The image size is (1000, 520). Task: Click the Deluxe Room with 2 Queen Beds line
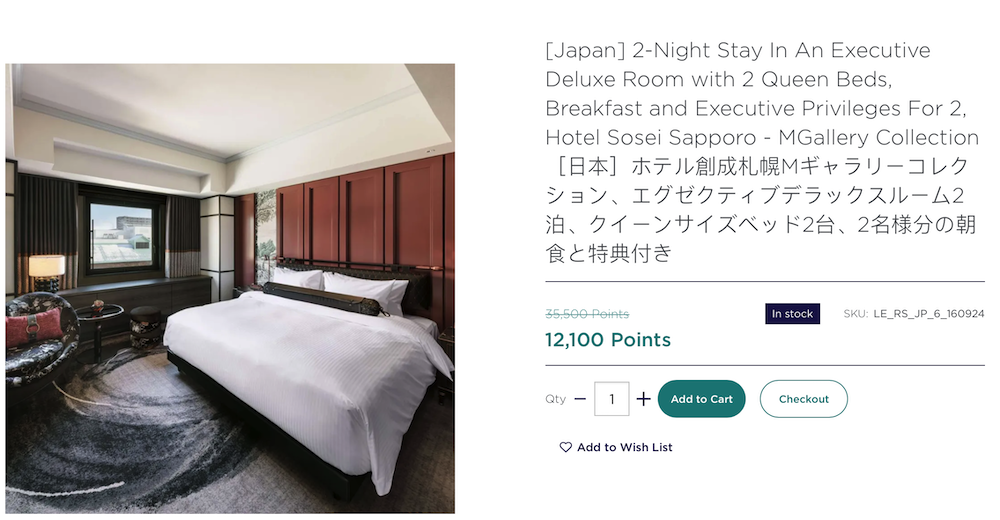pos(719,80)
